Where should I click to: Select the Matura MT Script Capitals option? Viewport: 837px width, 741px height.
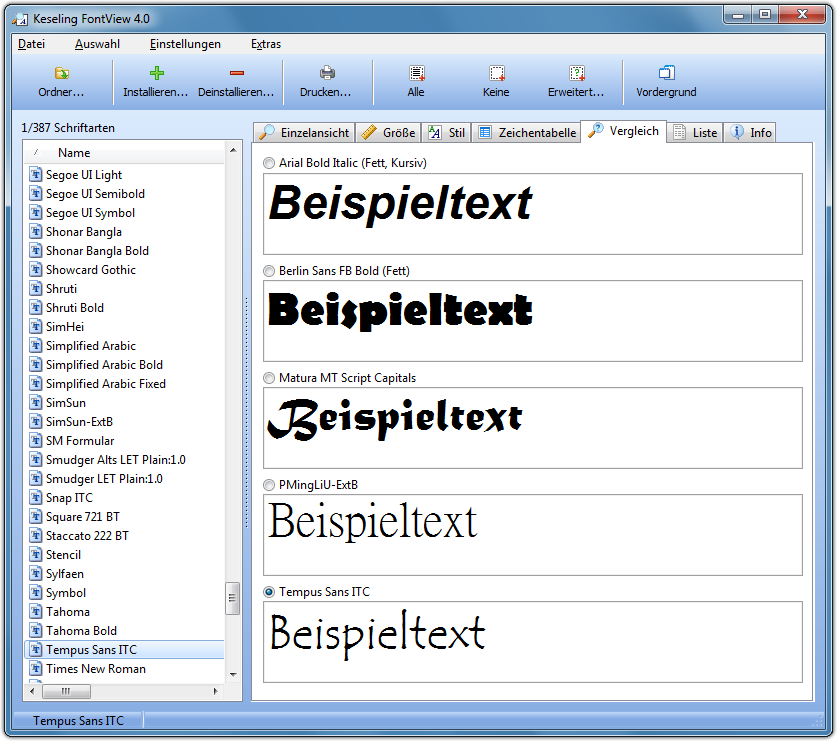(x=268, y=378)
